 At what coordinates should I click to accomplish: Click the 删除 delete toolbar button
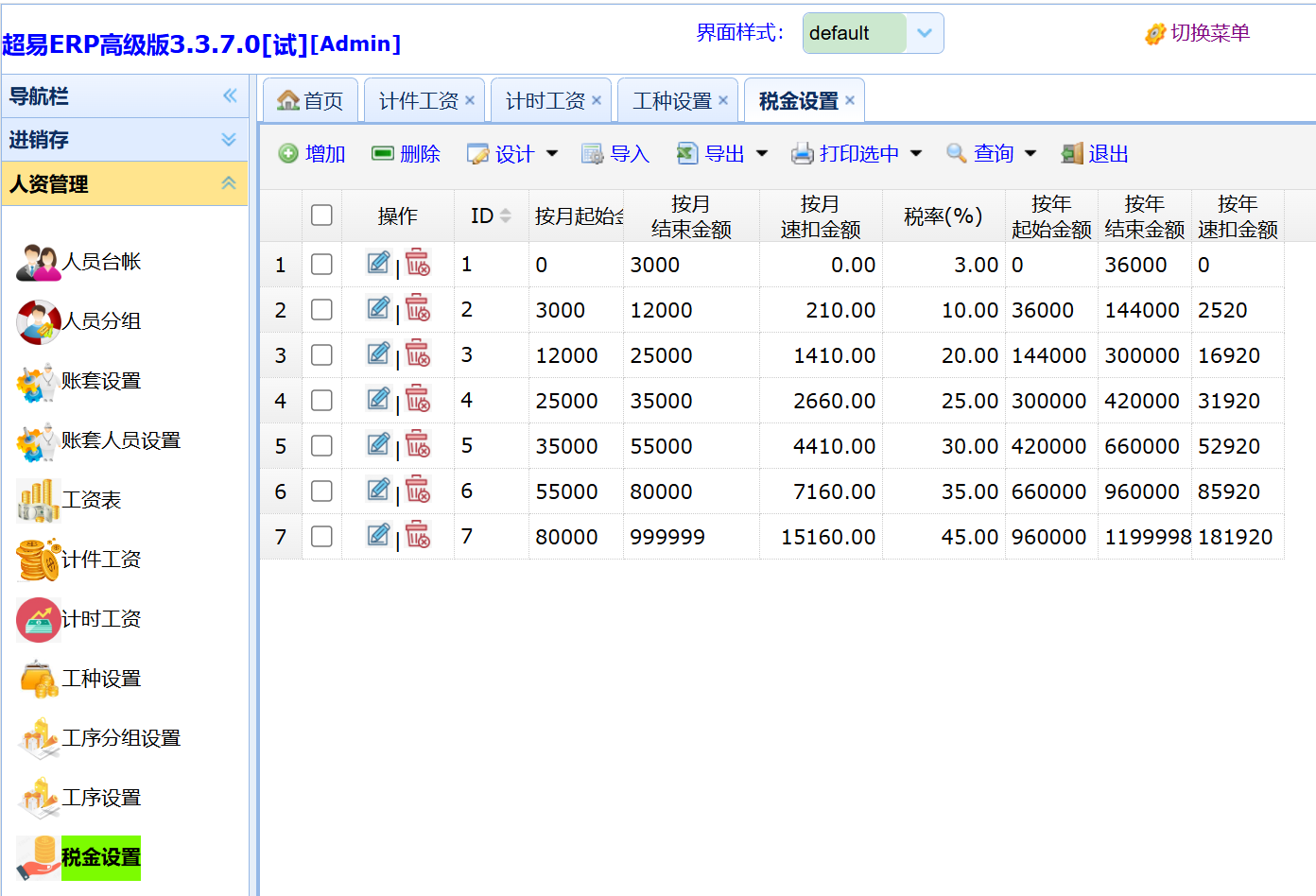407,154
